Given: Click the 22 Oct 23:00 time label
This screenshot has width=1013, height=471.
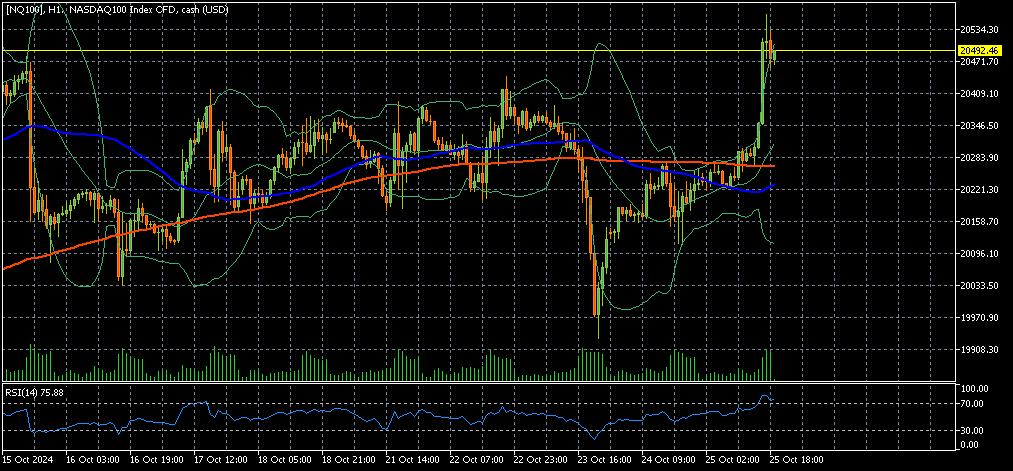Looking at the screenshot, I should point(540,460).
